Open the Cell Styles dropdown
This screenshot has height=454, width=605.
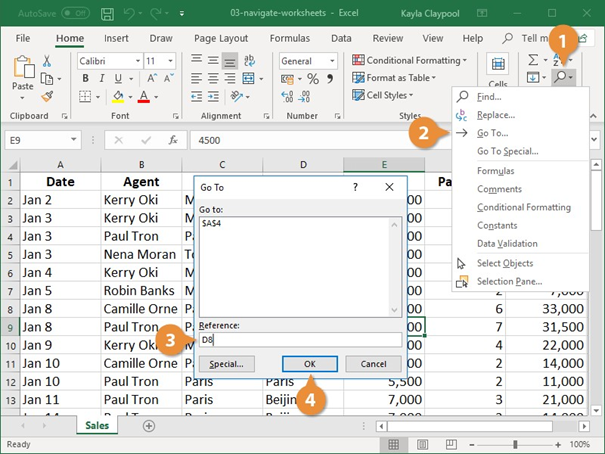point(382,95)
